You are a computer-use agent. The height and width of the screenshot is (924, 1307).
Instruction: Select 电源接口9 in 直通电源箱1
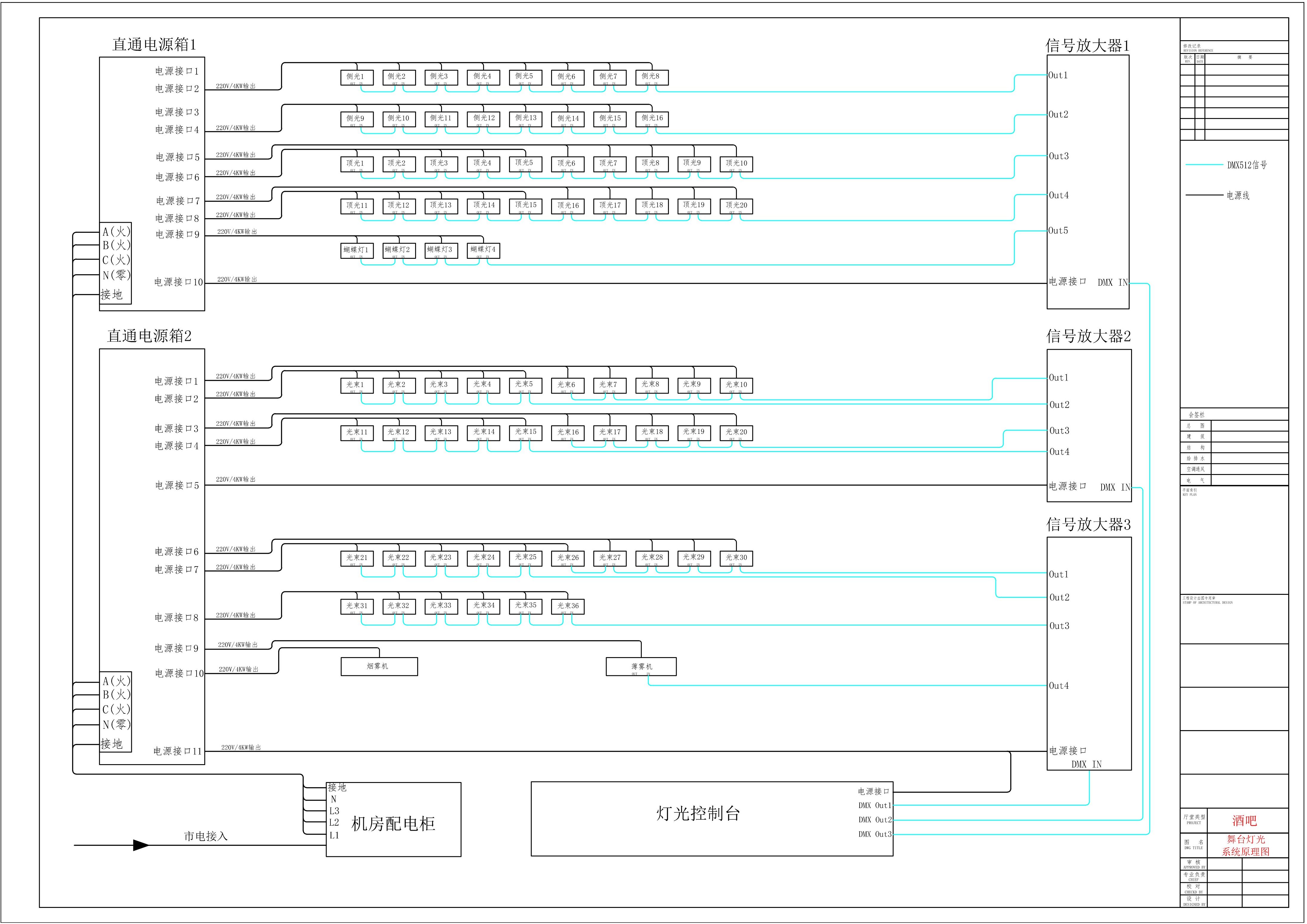pyautogui.click(x=178, y=235)
